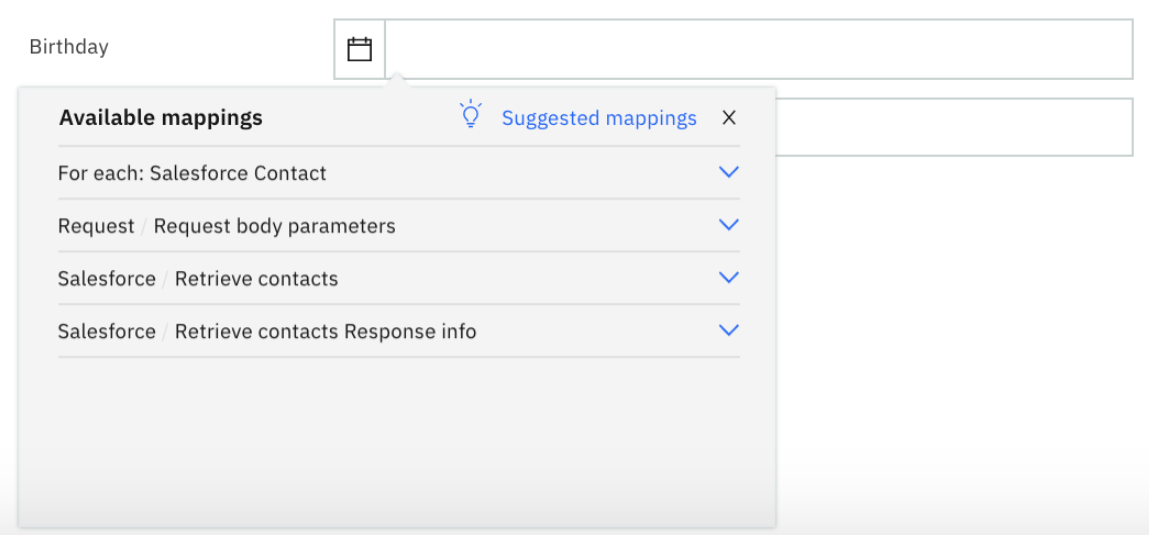
Task: Open the Suggested mappings link
Action: (599, 118)
